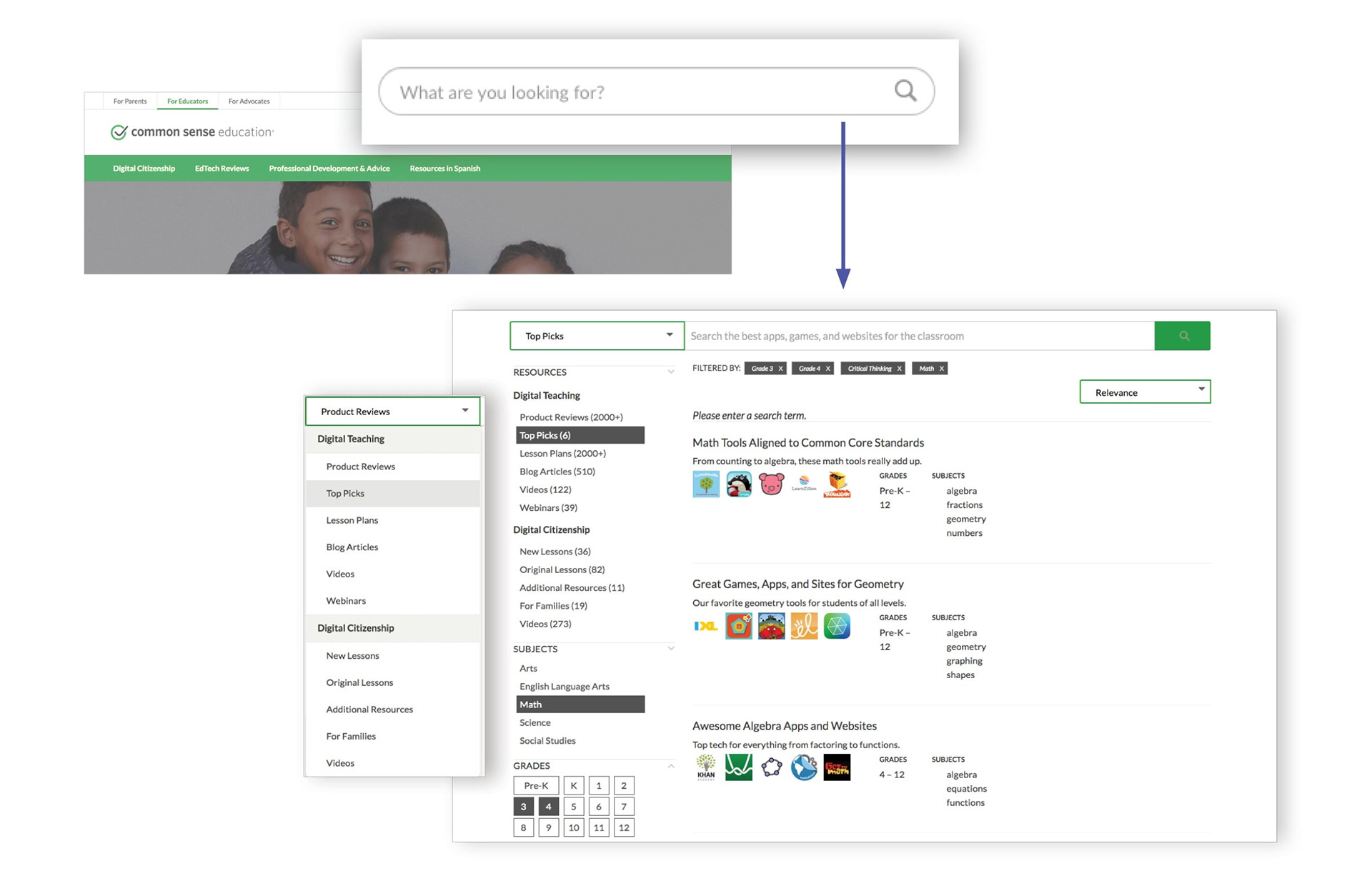Image resolution: width=1372 pixels, height=886 pixels.
Task: Choose For Families in the dropdown list
Action: [x=393, y=736]
